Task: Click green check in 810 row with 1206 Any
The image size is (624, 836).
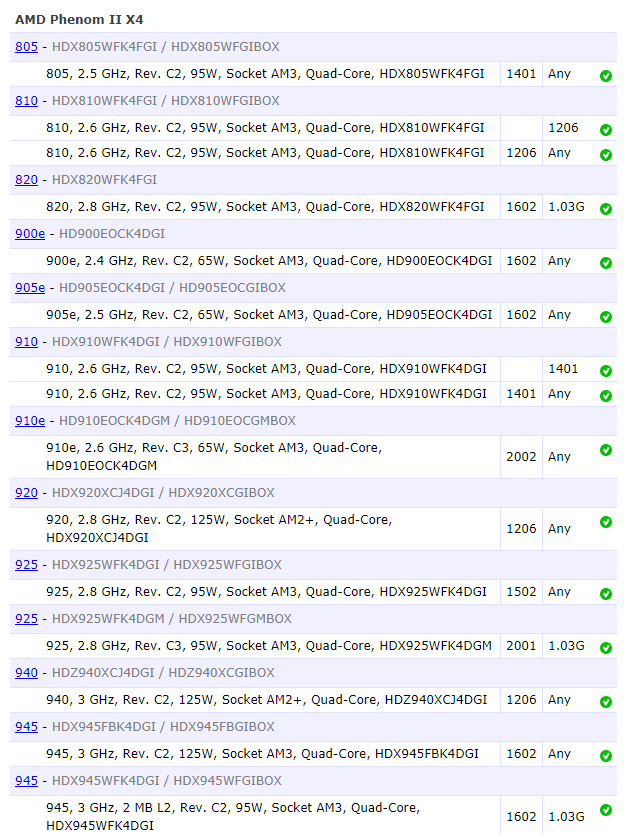Action: 606,155
